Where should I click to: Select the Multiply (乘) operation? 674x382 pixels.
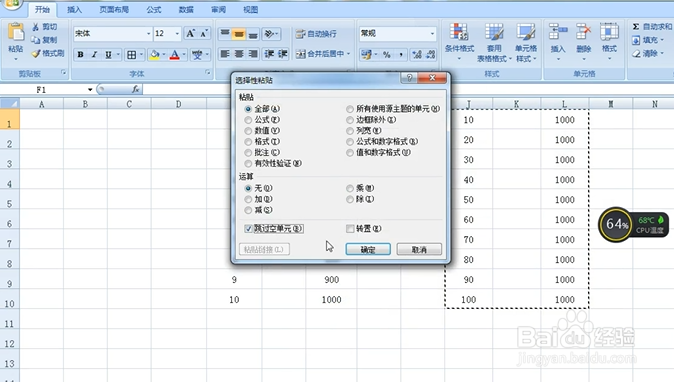[350, 188]
